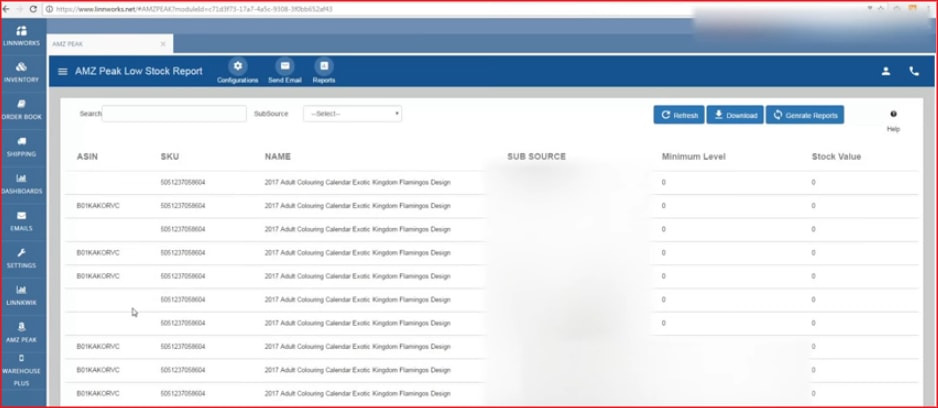Open AMZ Peak in the sidebar
This screenshot has width=938, height=408.
(22, 332)
